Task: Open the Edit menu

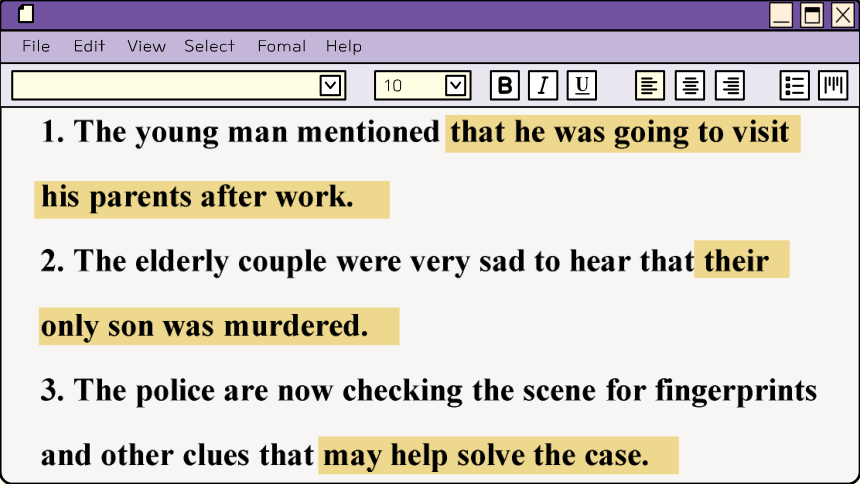Action: pos(89,46)
